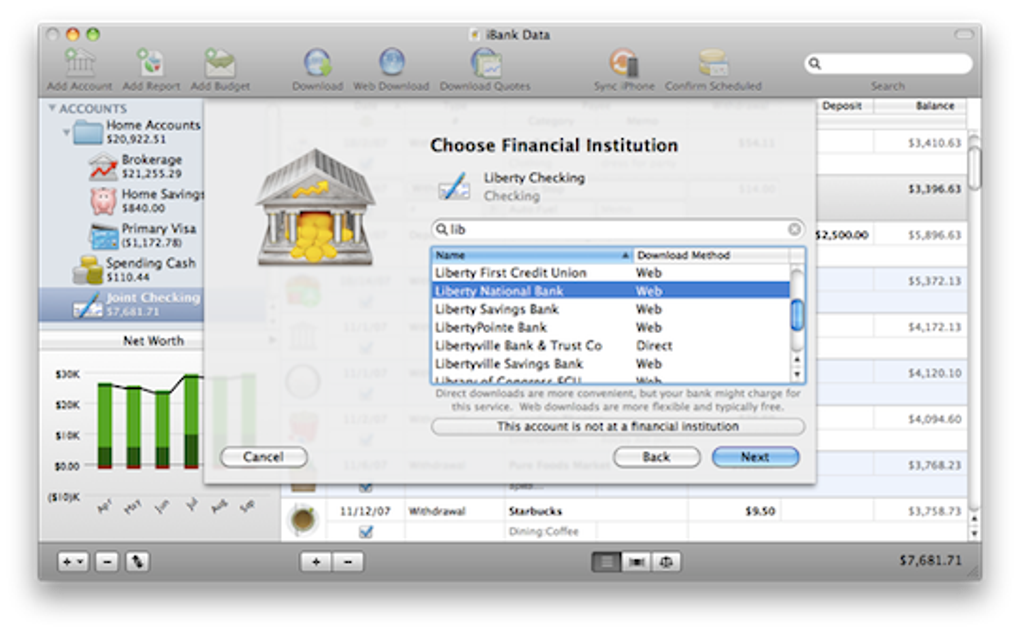Click transaction table scrollbar thumb
This screenshot has height=633, width=1020.
tap(974, 168)
